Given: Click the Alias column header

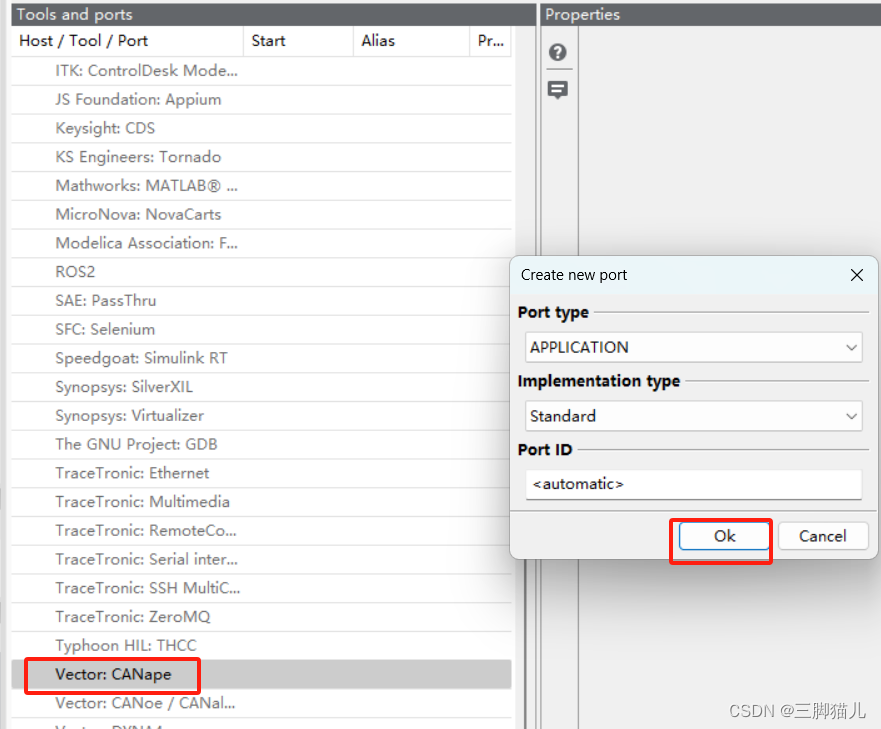Looking at the screenshot, I should point(411,41).
